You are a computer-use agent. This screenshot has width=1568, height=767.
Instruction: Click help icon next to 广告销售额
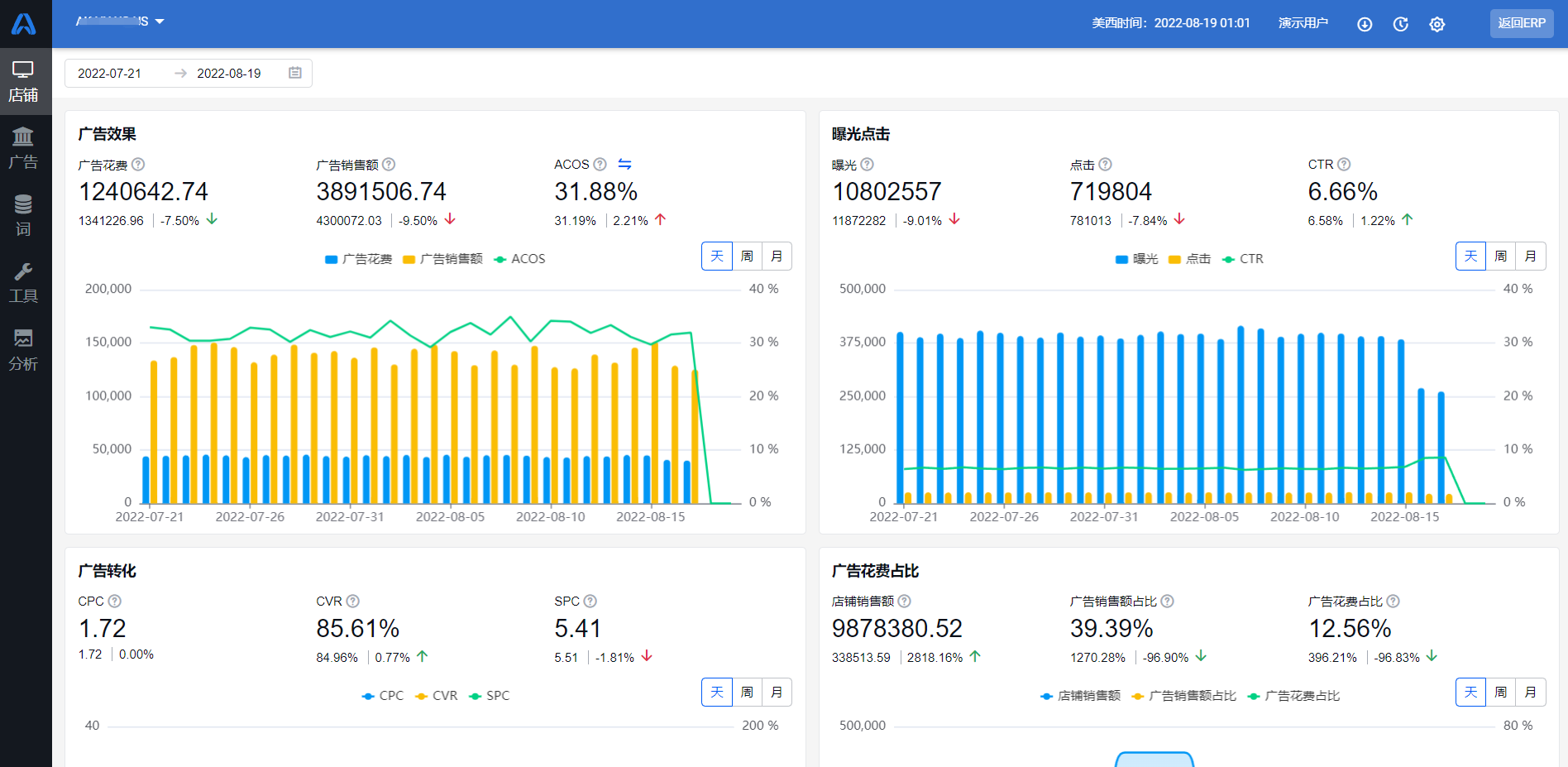[389, 165]
